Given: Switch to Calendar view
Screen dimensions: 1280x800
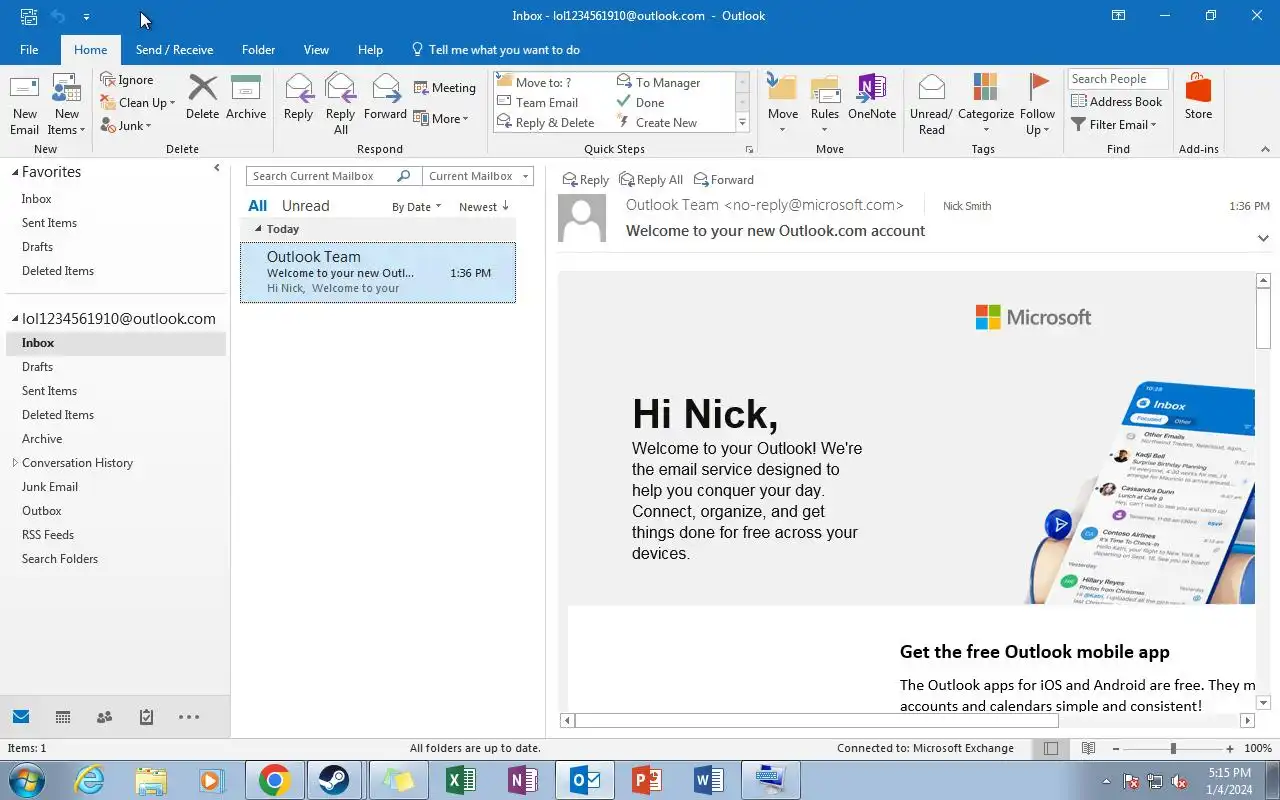Looking at the screenshot, I should click(x=63, y=717).
